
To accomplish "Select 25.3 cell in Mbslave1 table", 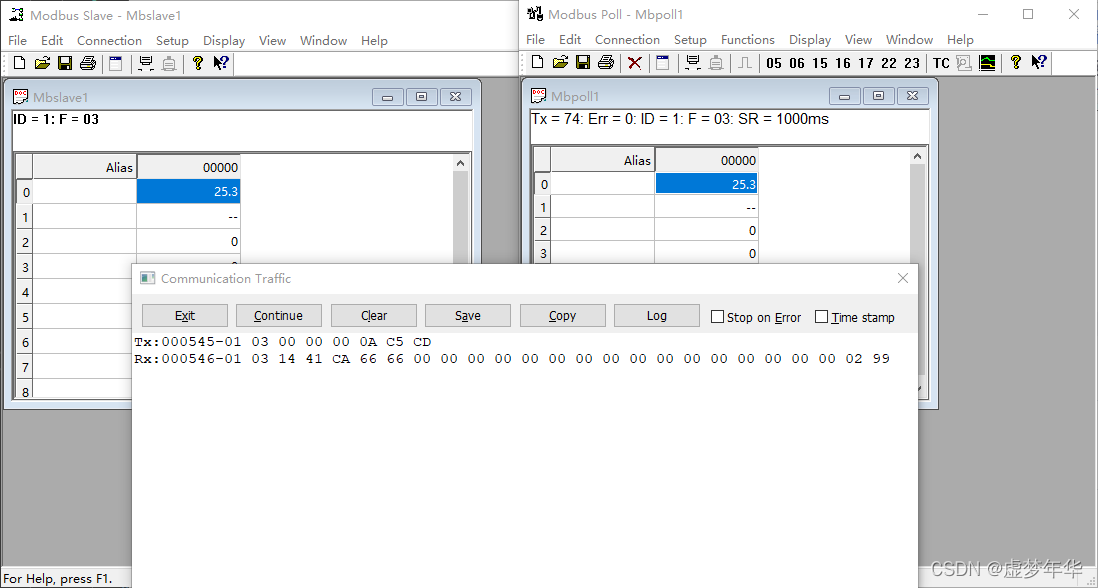I will click(188, 192).
